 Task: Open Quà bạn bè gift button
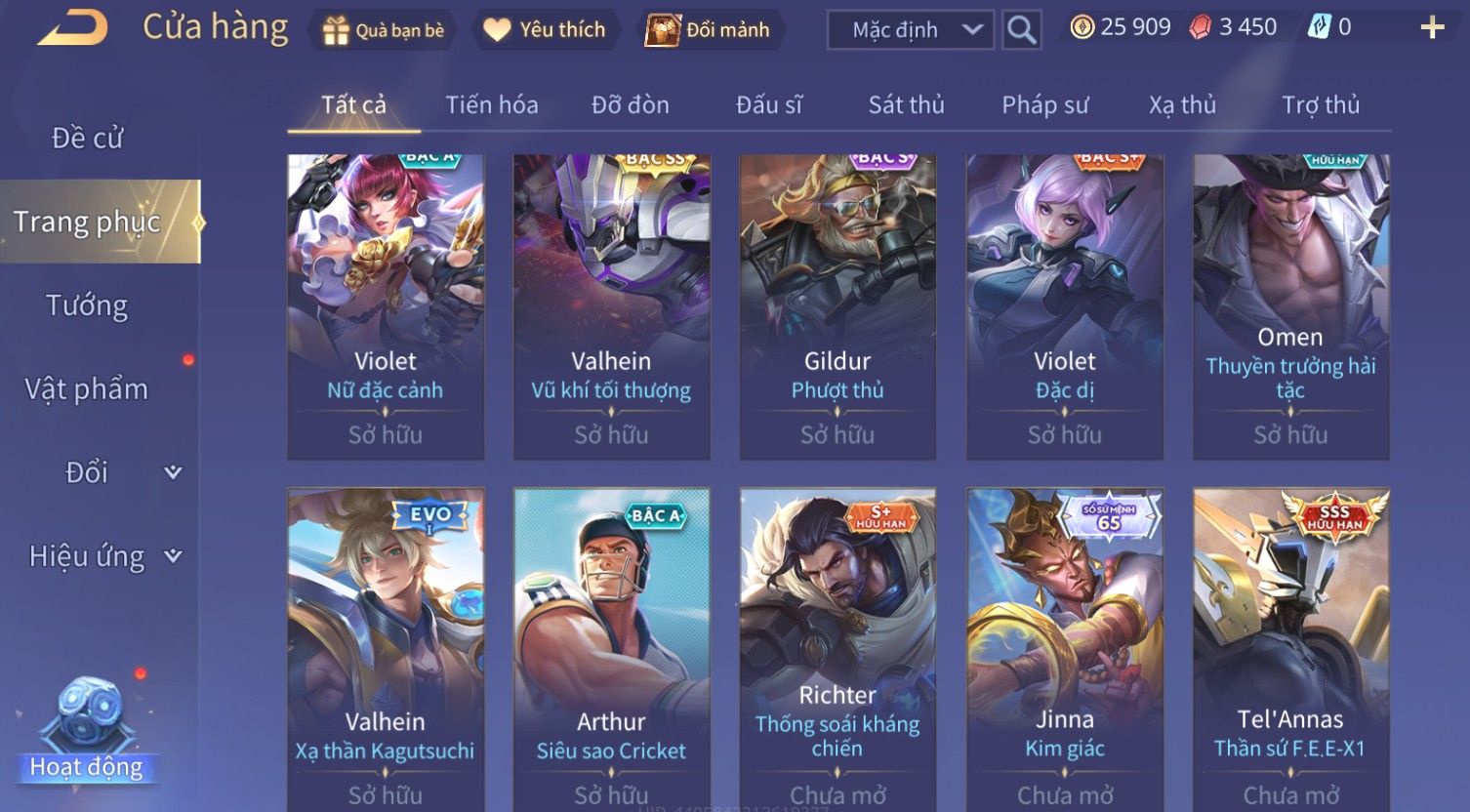[383, 30]
